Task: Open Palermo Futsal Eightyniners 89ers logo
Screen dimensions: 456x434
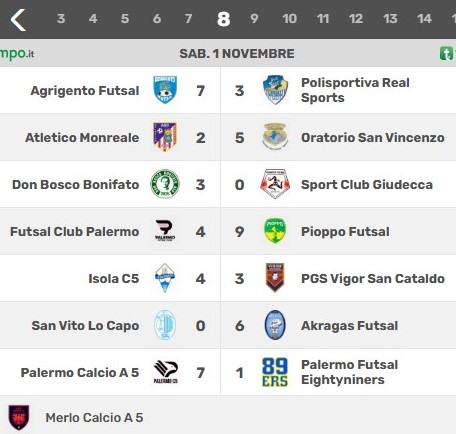Action: pyautogui.click(x=275, y=372)
